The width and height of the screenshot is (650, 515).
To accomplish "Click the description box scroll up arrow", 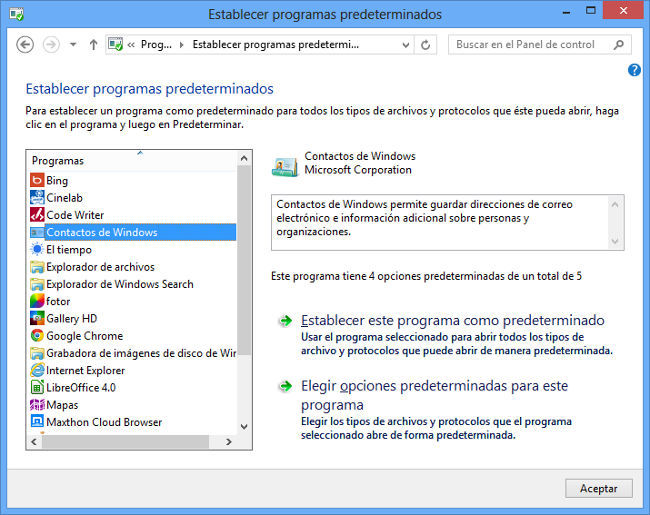I will 615,204.
